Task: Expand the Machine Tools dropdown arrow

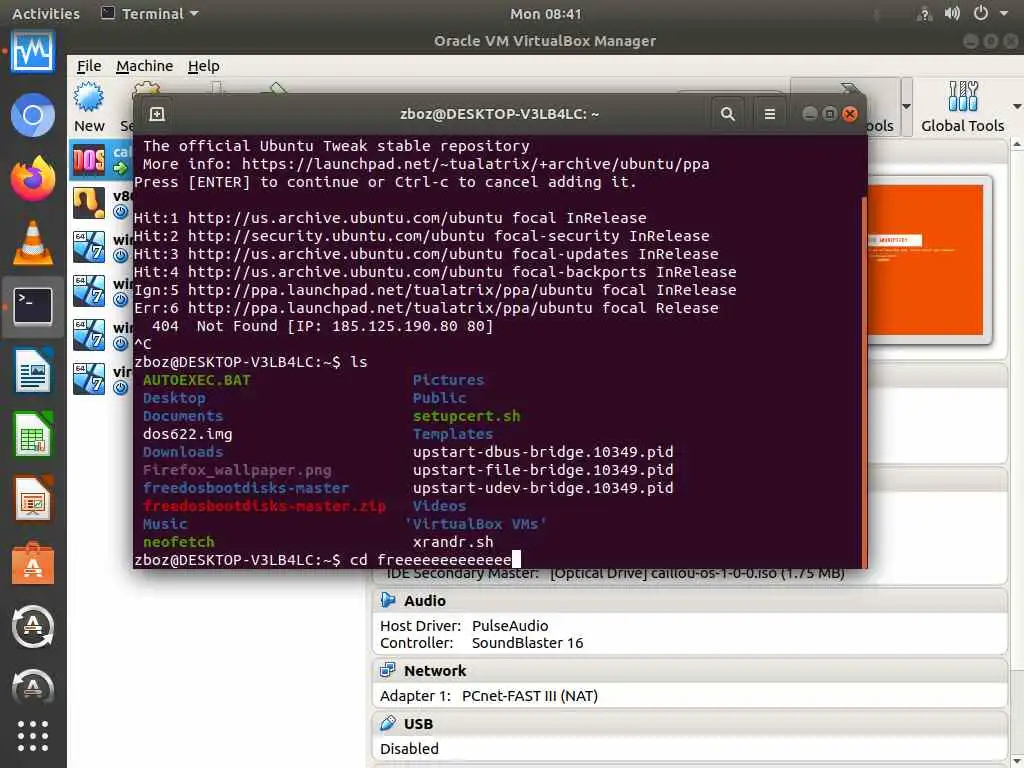Action: (x=906, y=106)
